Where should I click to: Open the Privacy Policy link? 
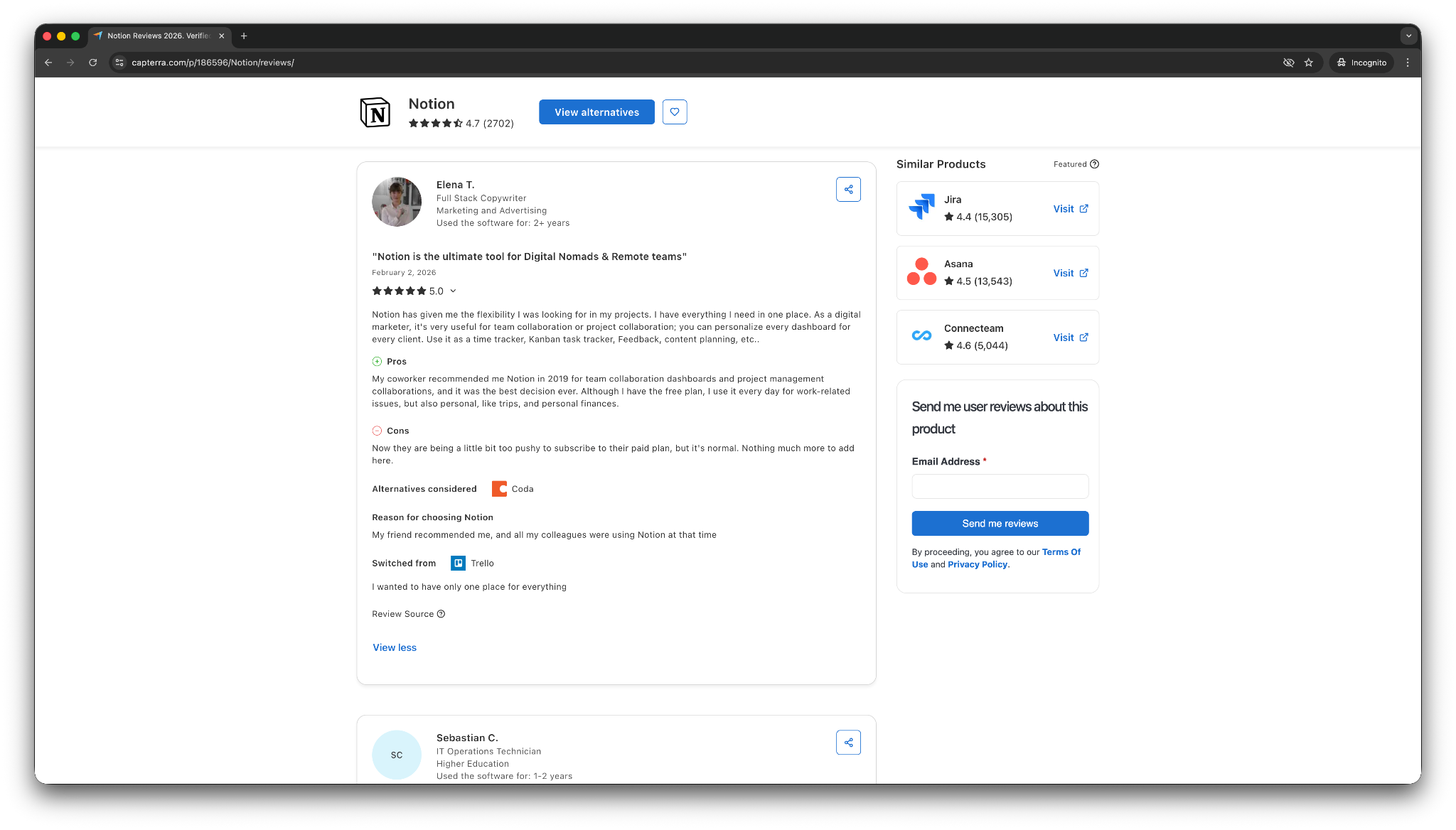click(x=977, y=564)
